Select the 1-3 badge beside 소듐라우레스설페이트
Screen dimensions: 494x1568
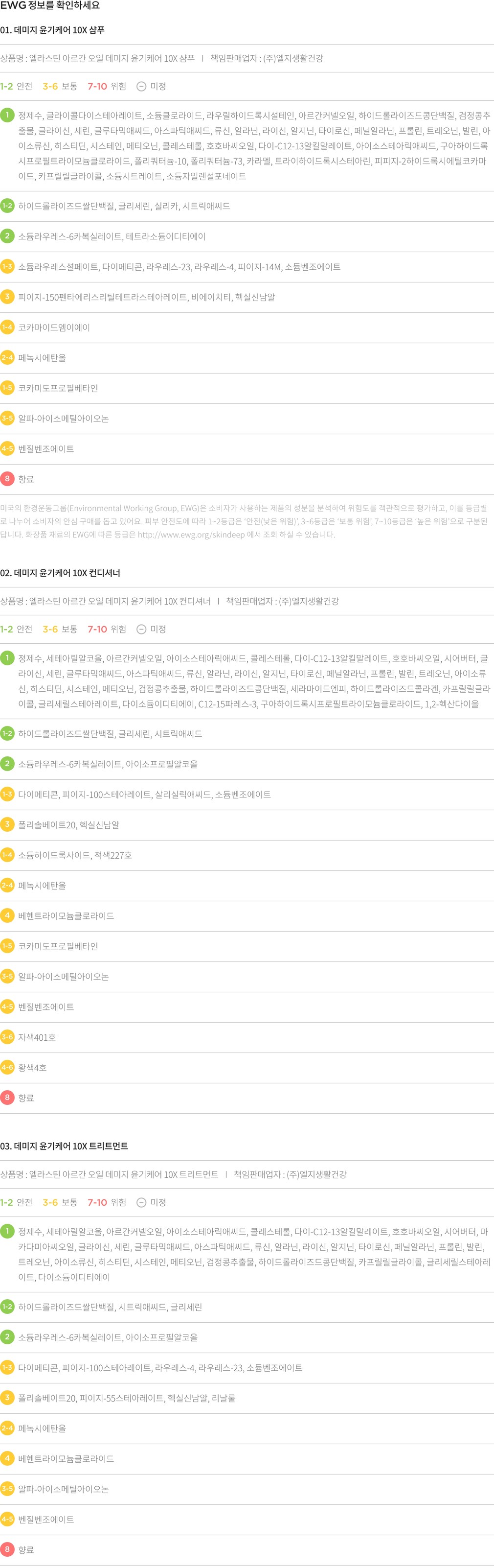pos(7,267)
